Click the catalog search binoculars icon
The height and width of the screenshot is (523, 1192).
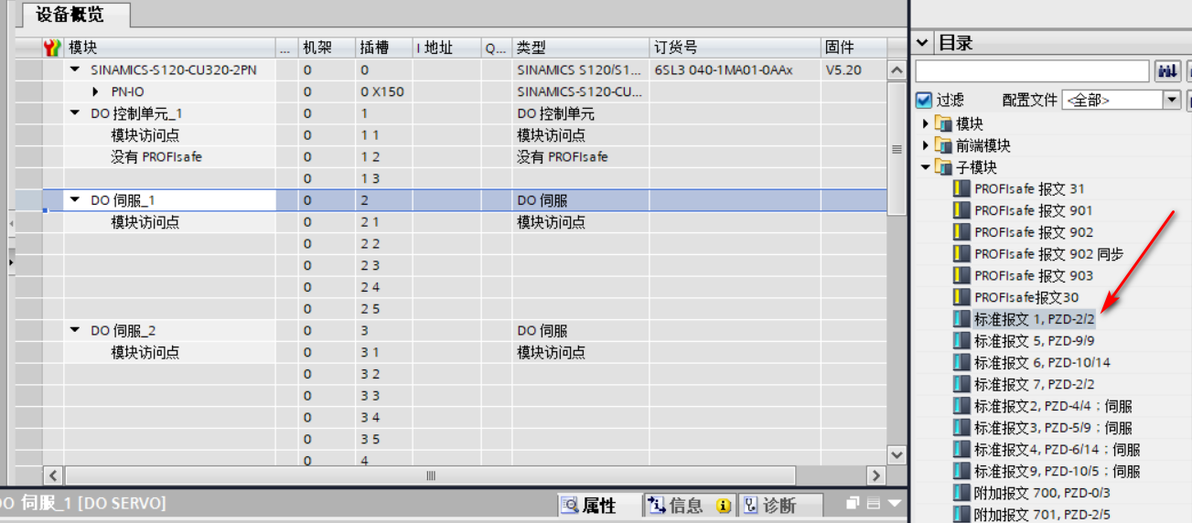tap(1166, 71)
